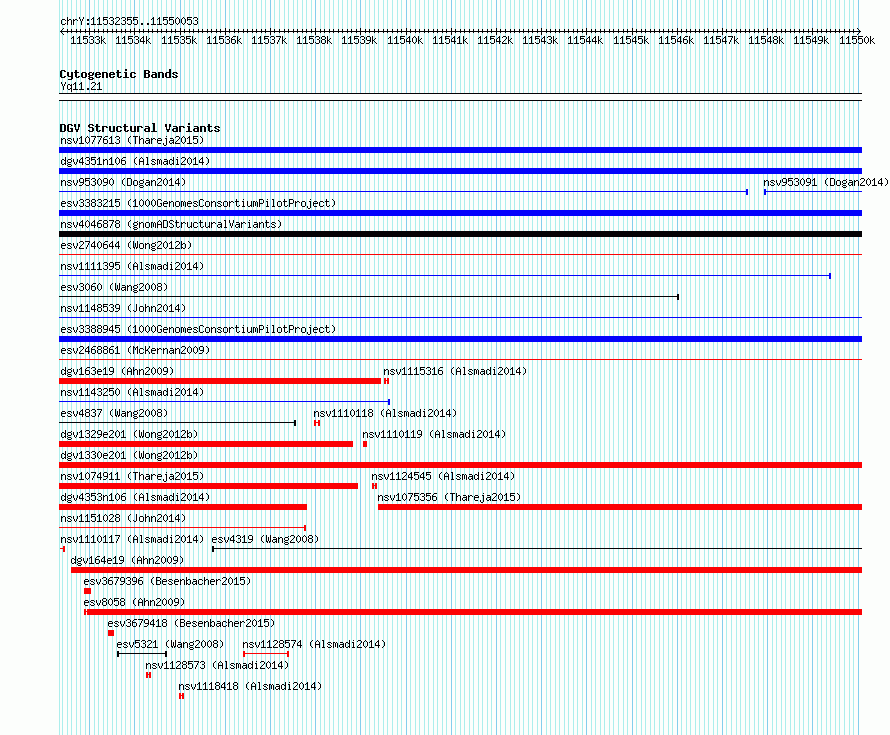The height and width of the screenshot is (735, 890).
Task: Open dgv1330e201 (Wong2012b) label
Action: click(x=129, y=455)
